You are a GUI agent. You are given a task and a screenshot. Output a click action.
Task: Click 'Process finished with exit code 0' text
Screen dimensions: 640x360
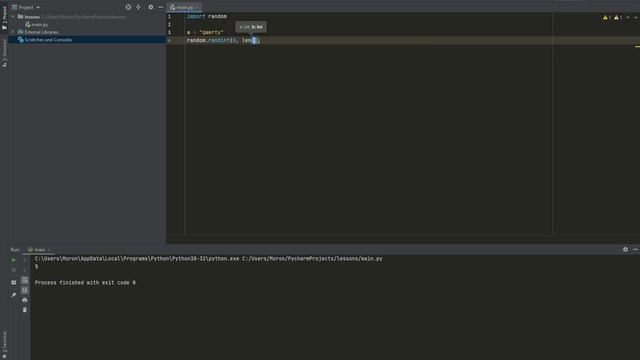[85, 282]
